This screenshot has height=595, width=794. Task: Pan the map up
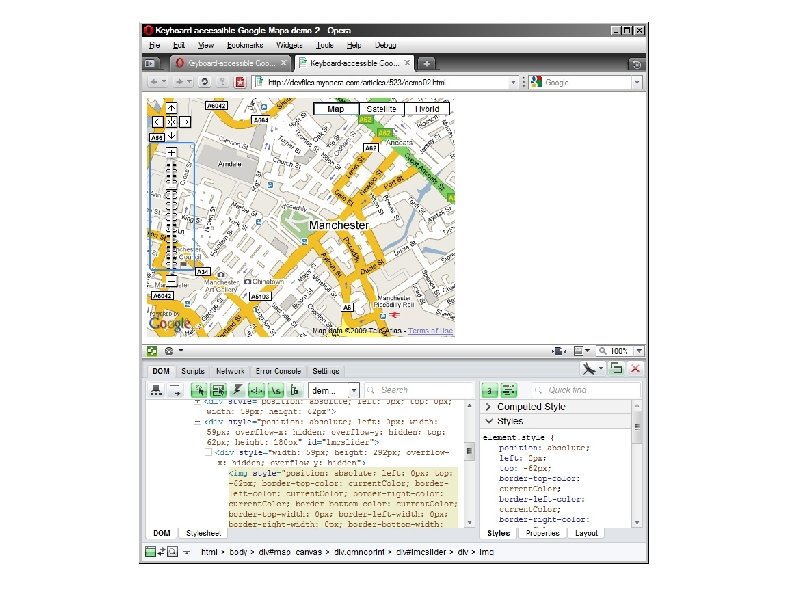coord(172,108)
